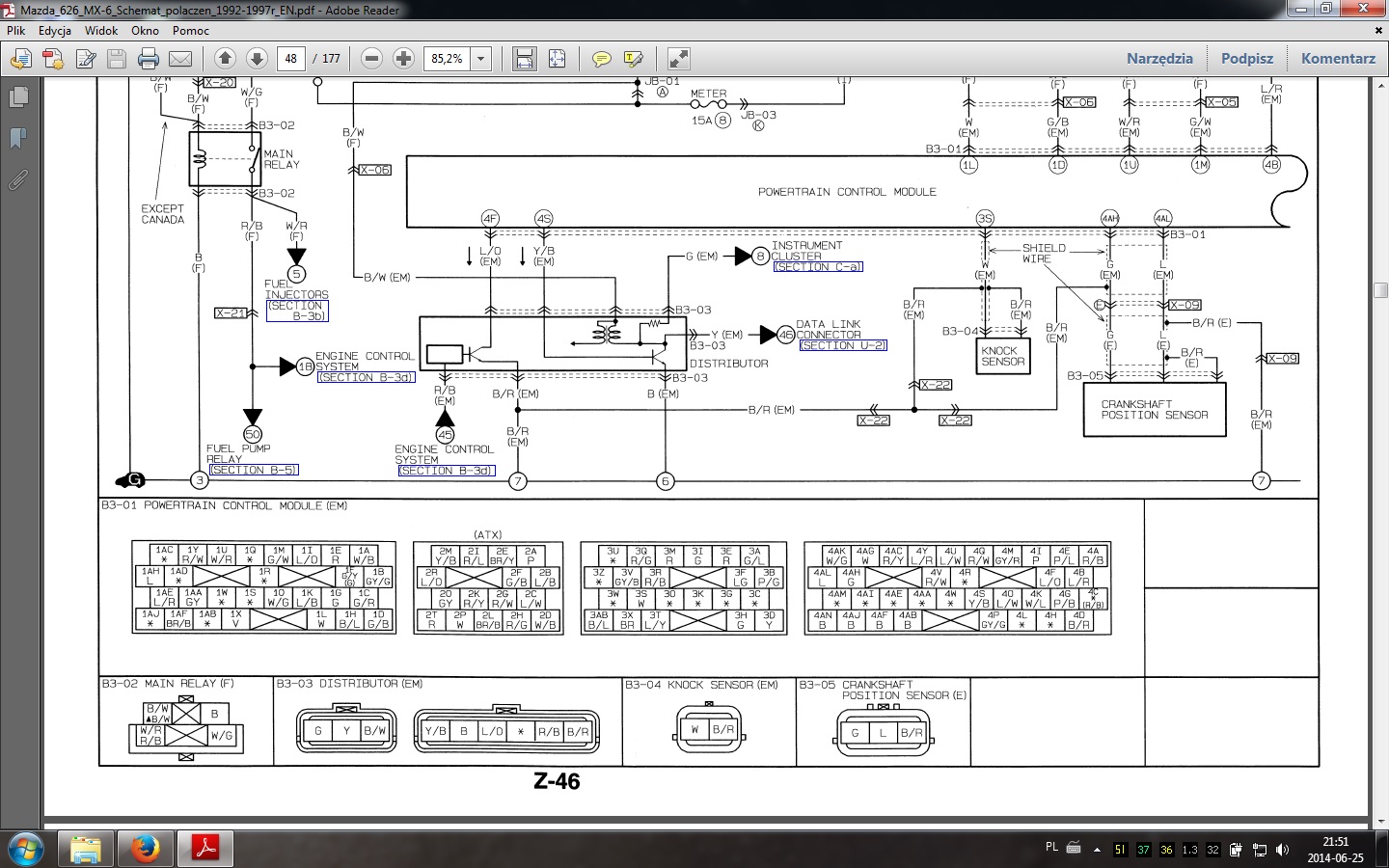Viewport: 1389px width, 868px height.
Task: Open the Plik menu
Action: 16,30
